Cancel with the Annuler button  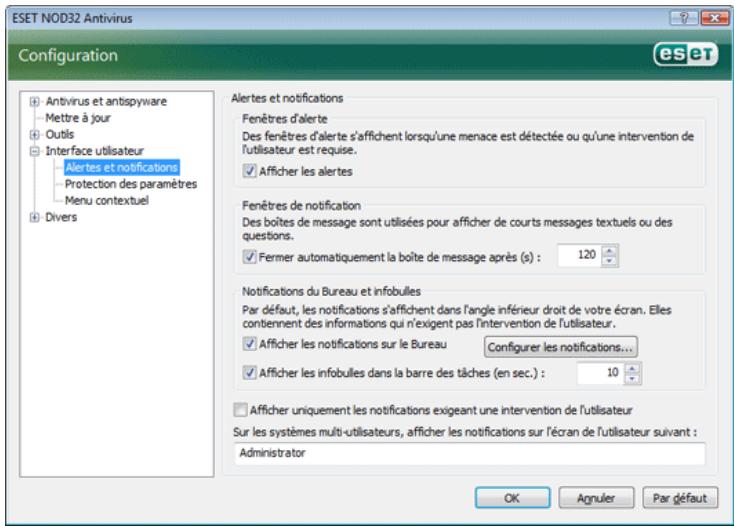[x=596, y=498]
